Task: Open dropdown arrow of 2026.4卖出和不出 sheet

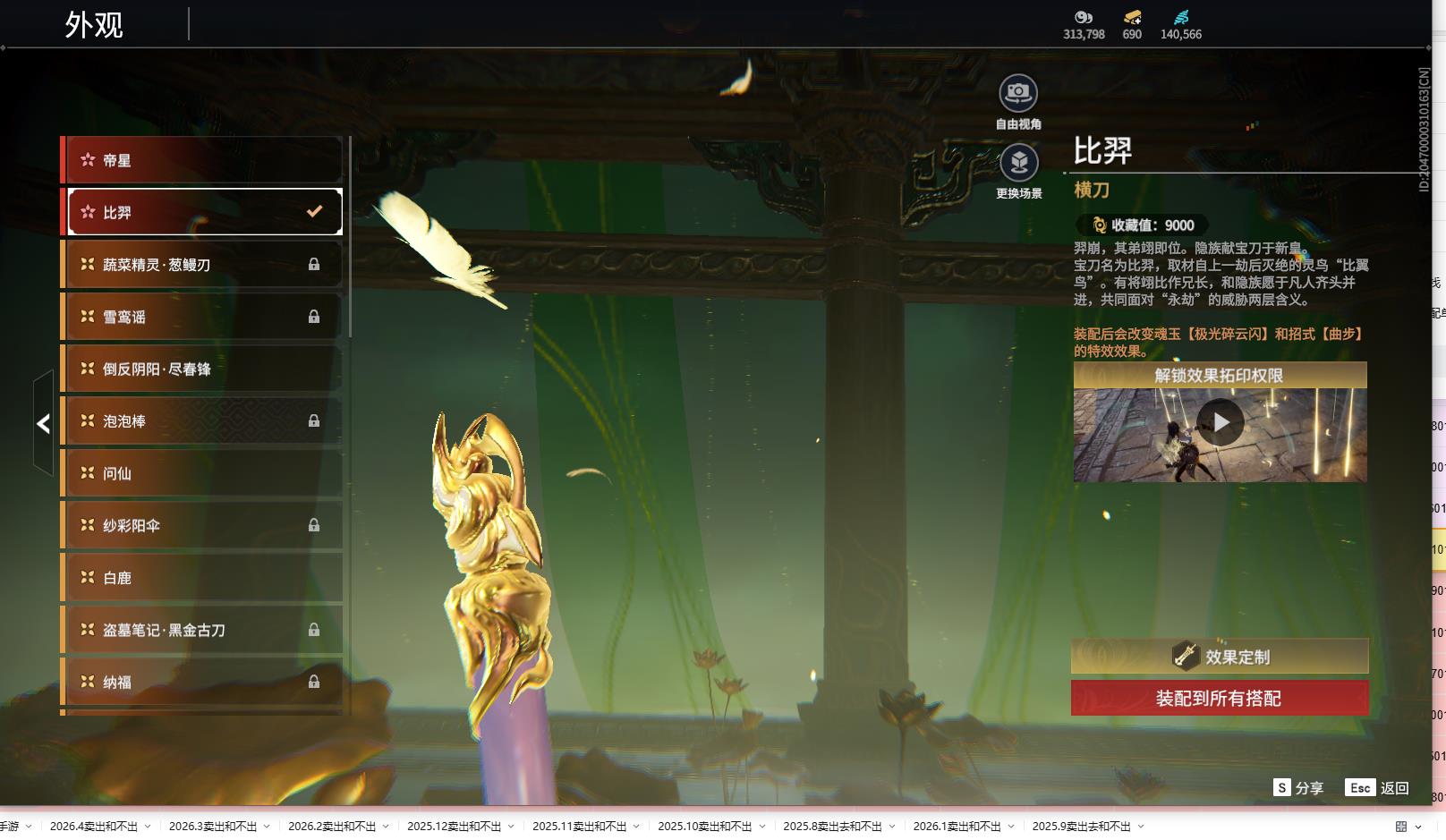Action: click(148, 827)
